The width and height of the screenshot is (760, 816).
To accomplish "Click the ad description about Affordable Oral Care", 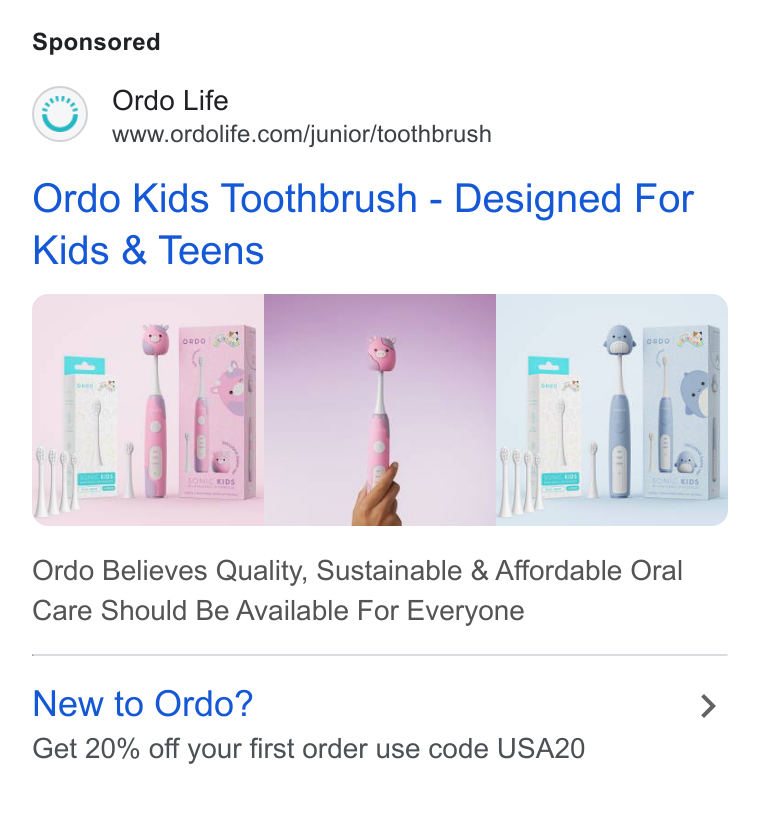I will click(357, 591).
